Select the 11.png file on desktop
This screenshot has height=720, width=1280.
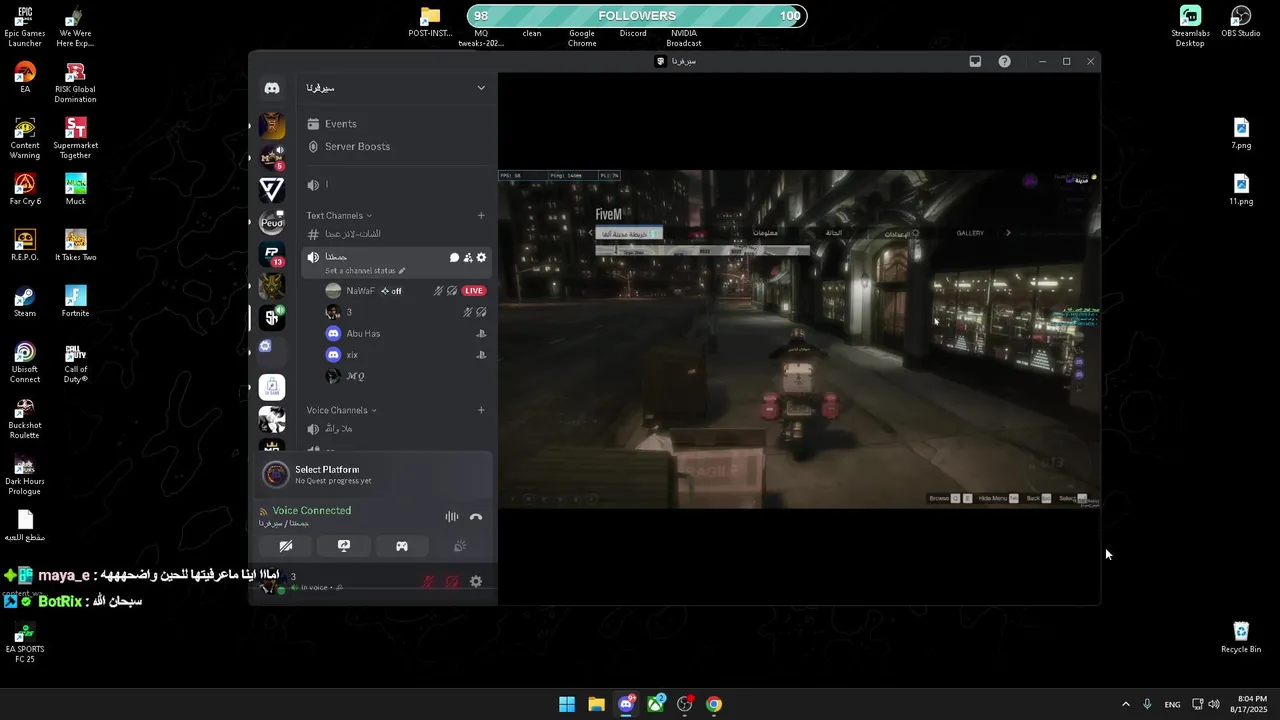tap(1241, 190)
